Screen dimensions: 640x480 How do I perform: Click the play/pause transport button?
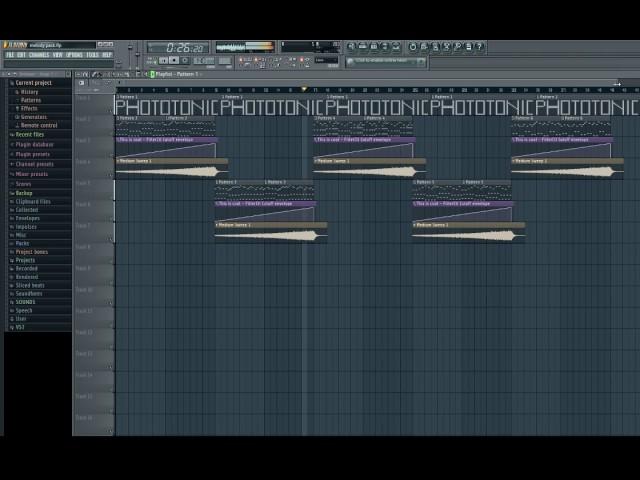pyautogui.click(x=164, y=60)
